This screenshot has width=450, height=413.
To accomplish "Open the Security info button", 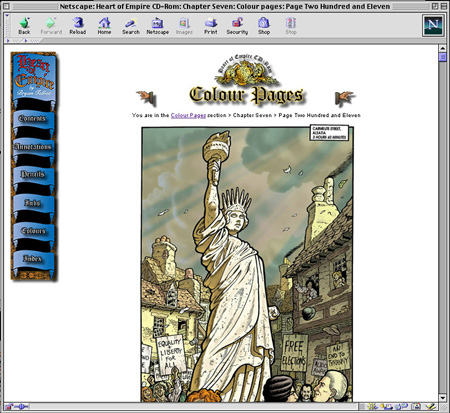I will point(237,26).
